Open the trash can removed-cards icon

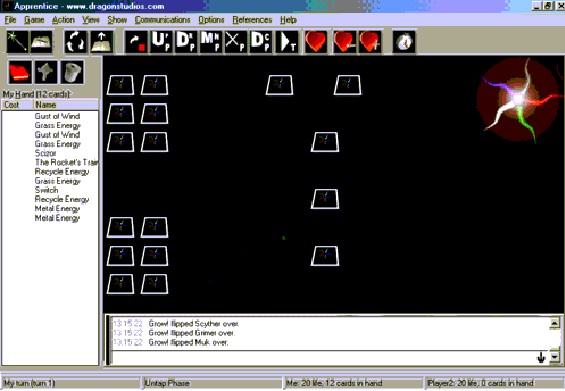click(x=72, y=72)
